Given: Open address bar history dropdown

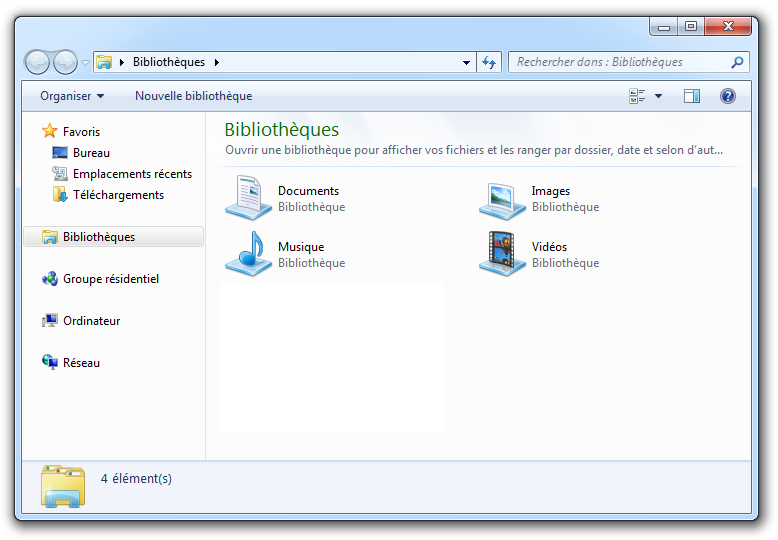Looking at the screenshot, I should click(466, 63).
